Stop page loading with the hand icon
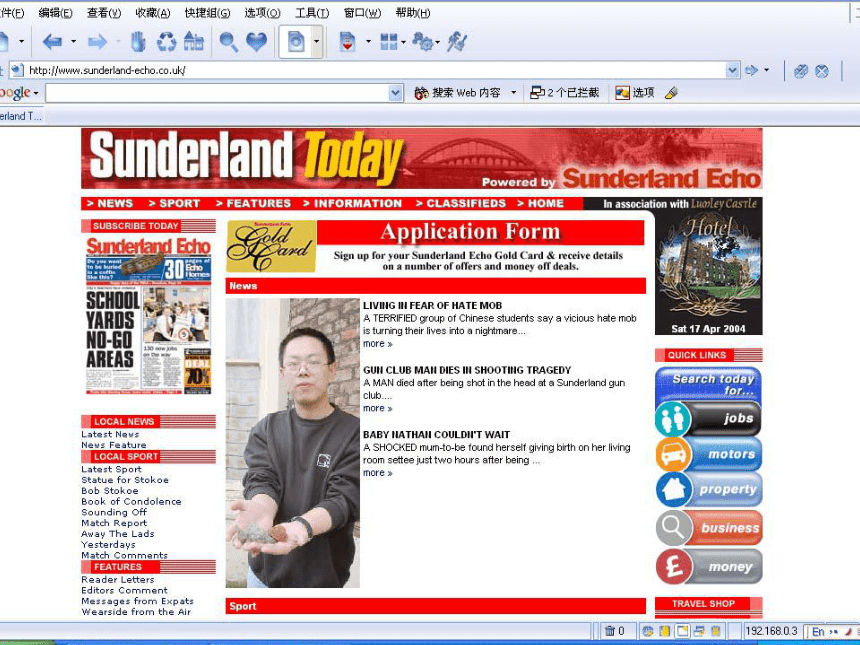Viewport: 860px width, 645px height. pyautogui.click(x=138, y=42)
